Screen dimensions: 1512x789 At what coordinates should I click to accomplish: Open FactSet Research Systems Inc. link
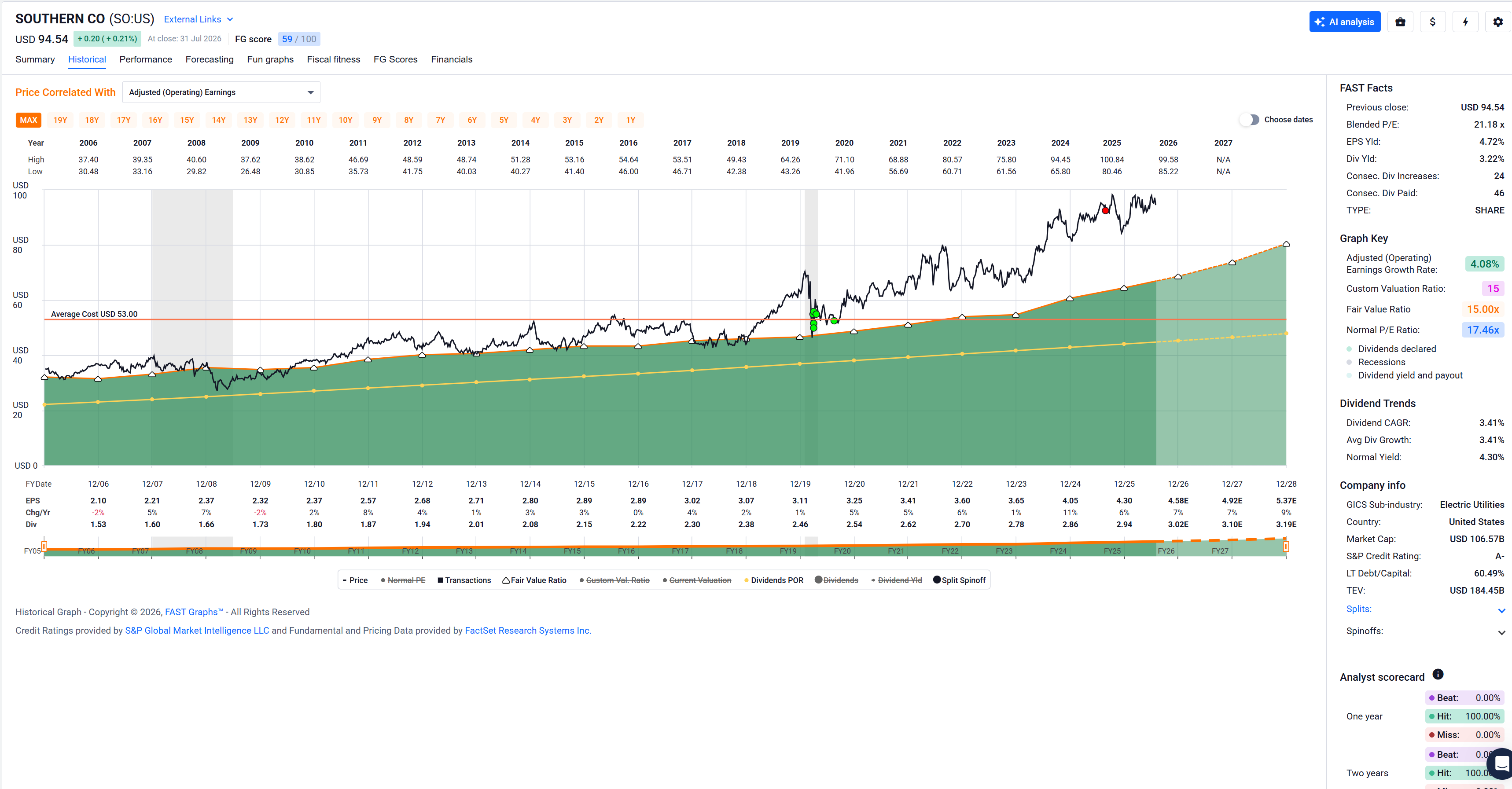tap(528, 631)
